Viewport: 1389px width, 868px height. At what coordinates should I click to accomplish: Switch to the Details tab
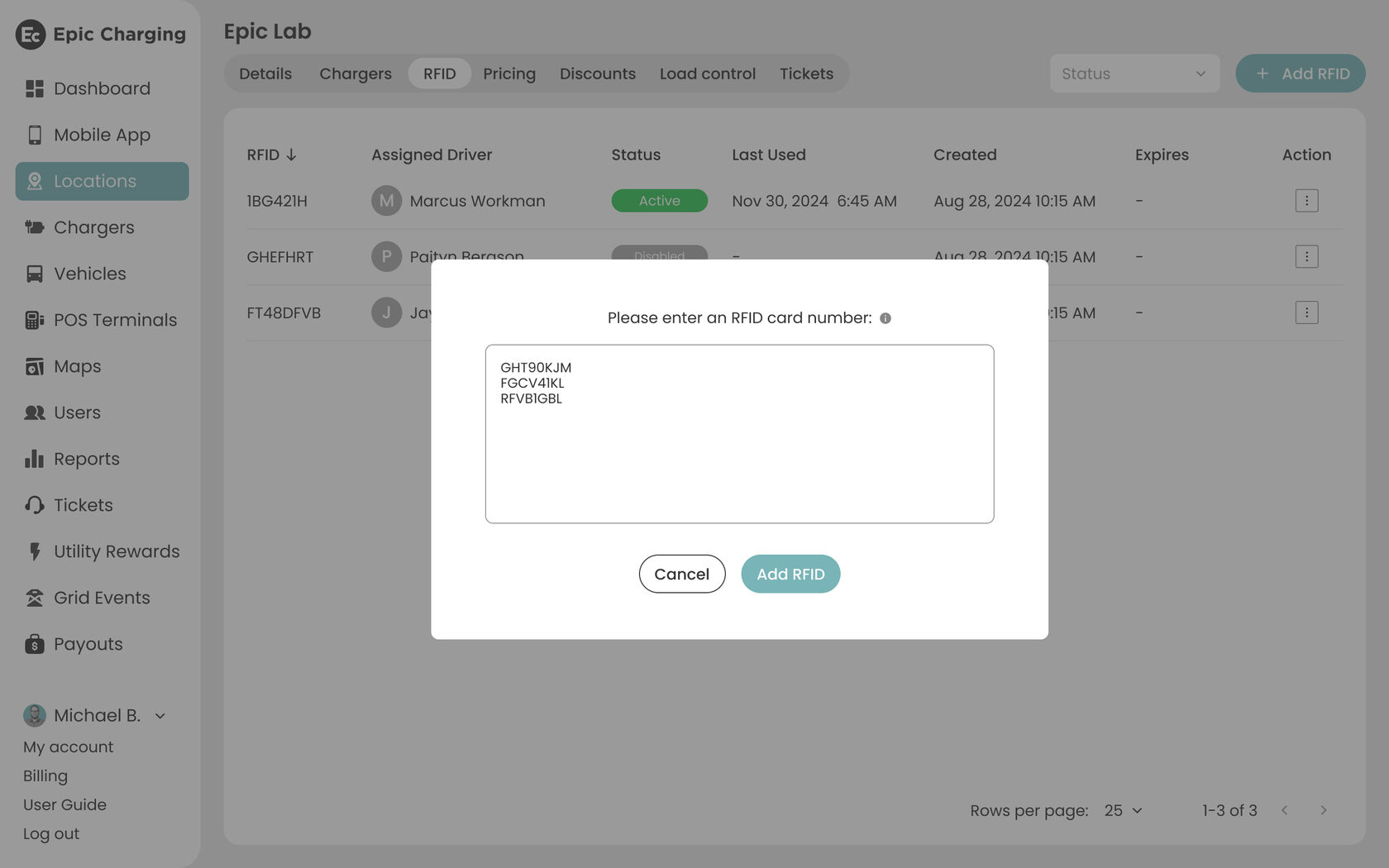(265, 74)
